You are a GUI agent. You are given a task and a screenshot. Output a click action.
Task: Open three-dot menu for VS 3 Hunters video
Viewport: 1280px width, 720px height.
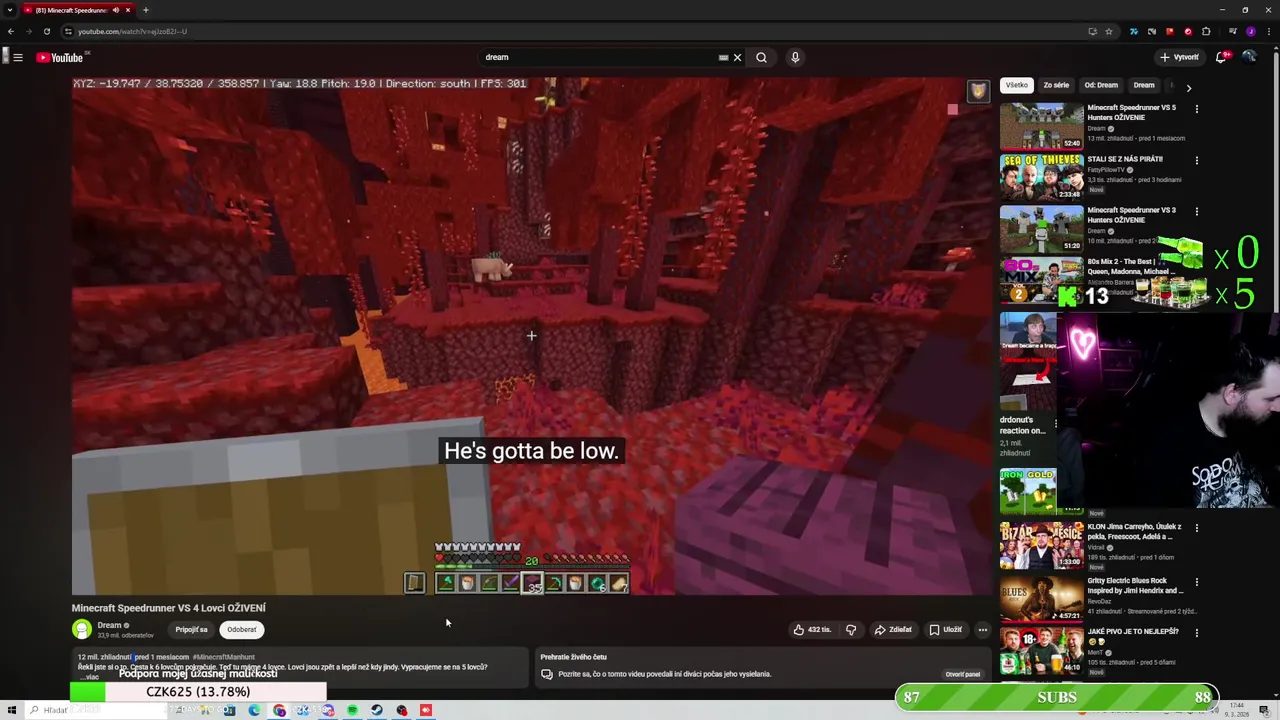(x=1196, y=212)
